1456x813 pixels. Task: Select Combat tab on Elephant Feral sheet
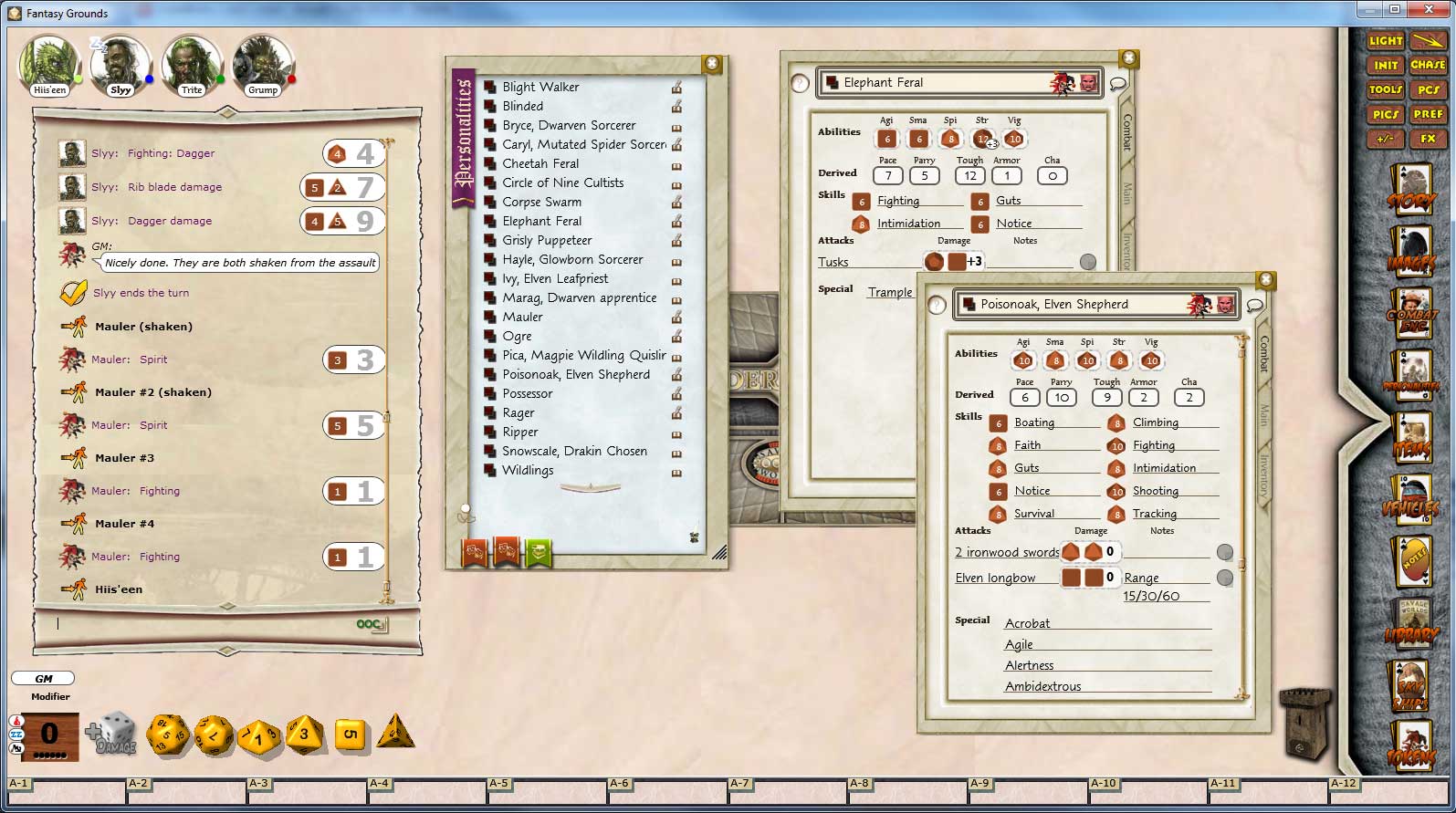tap(1127, 133)
